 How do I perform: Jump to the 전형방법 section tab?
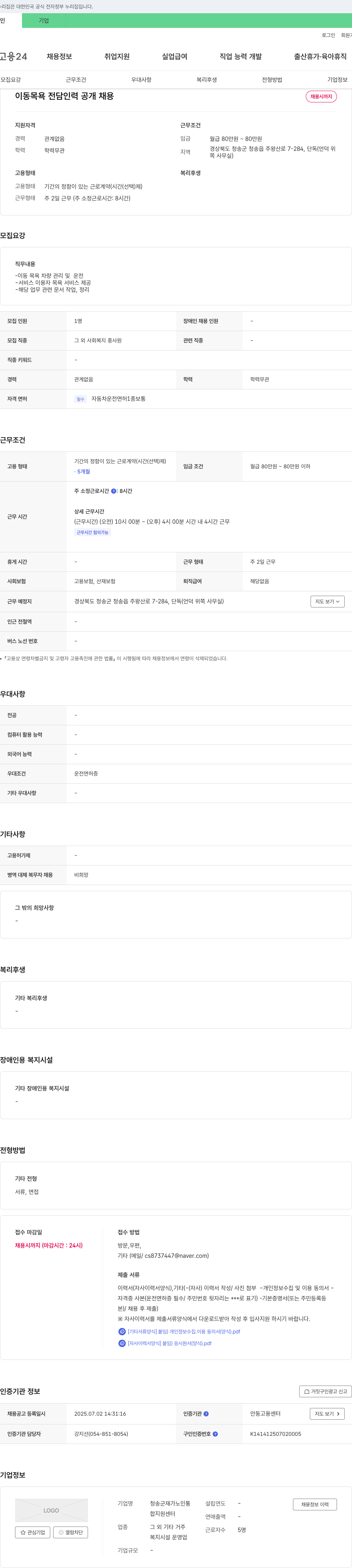(272, 80)
